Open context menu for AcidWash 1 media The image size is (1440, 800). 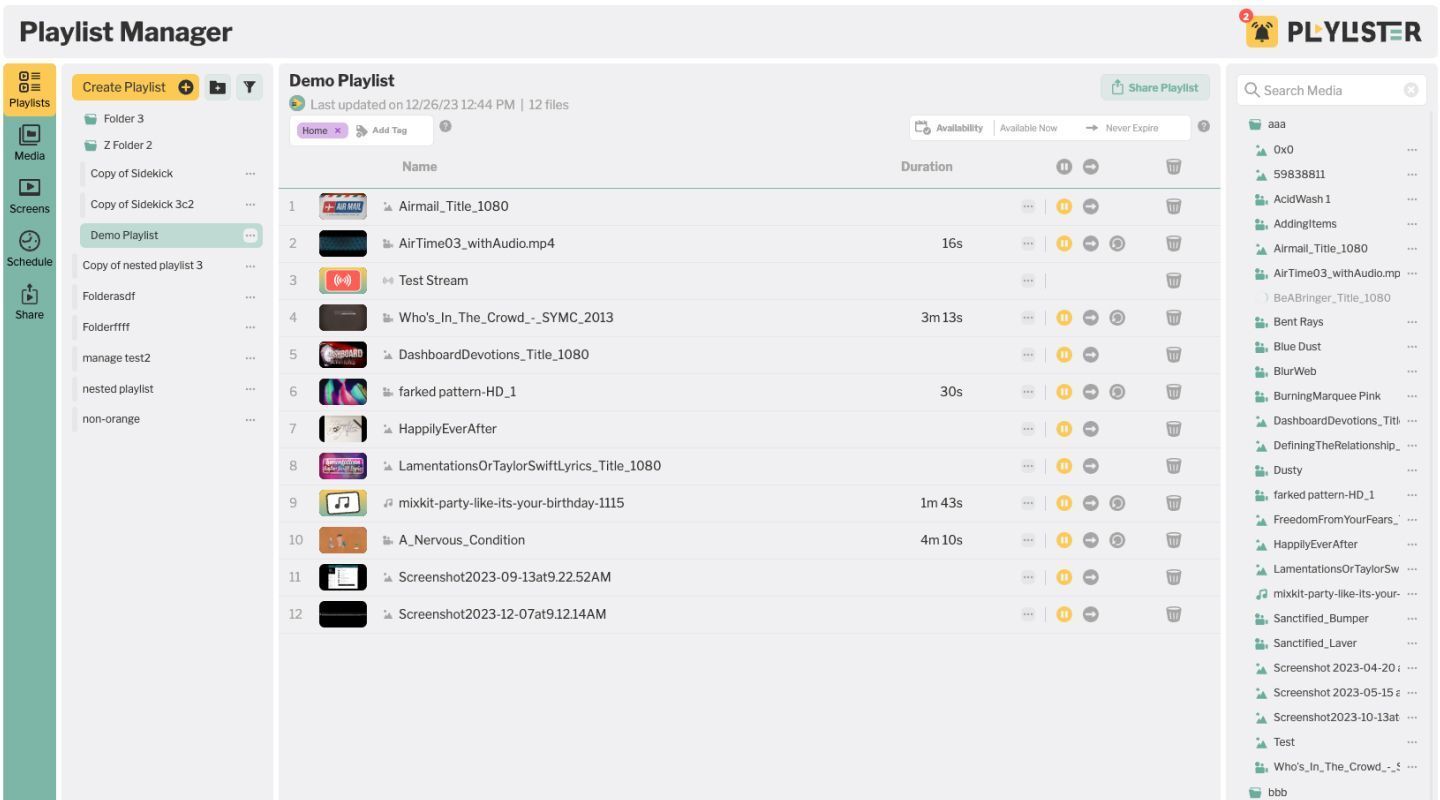click(1412, 199)
